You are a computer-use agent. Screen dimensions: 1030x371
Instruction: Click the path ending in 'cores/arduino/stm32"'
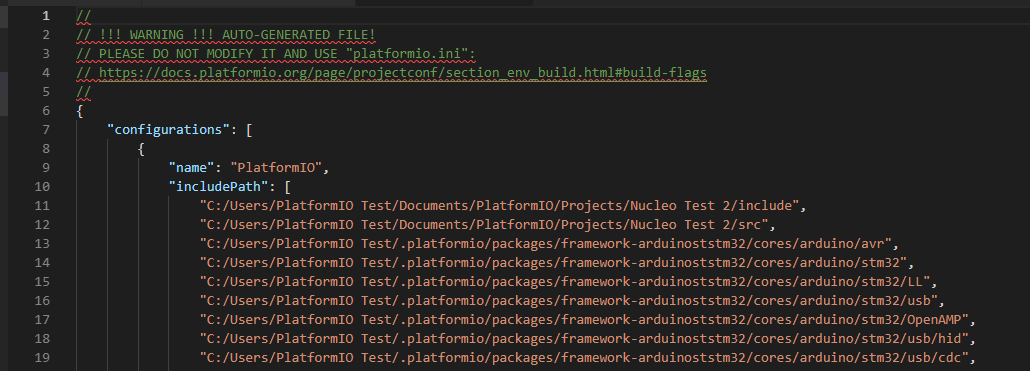pyautogui.click(x=553, y=263)
